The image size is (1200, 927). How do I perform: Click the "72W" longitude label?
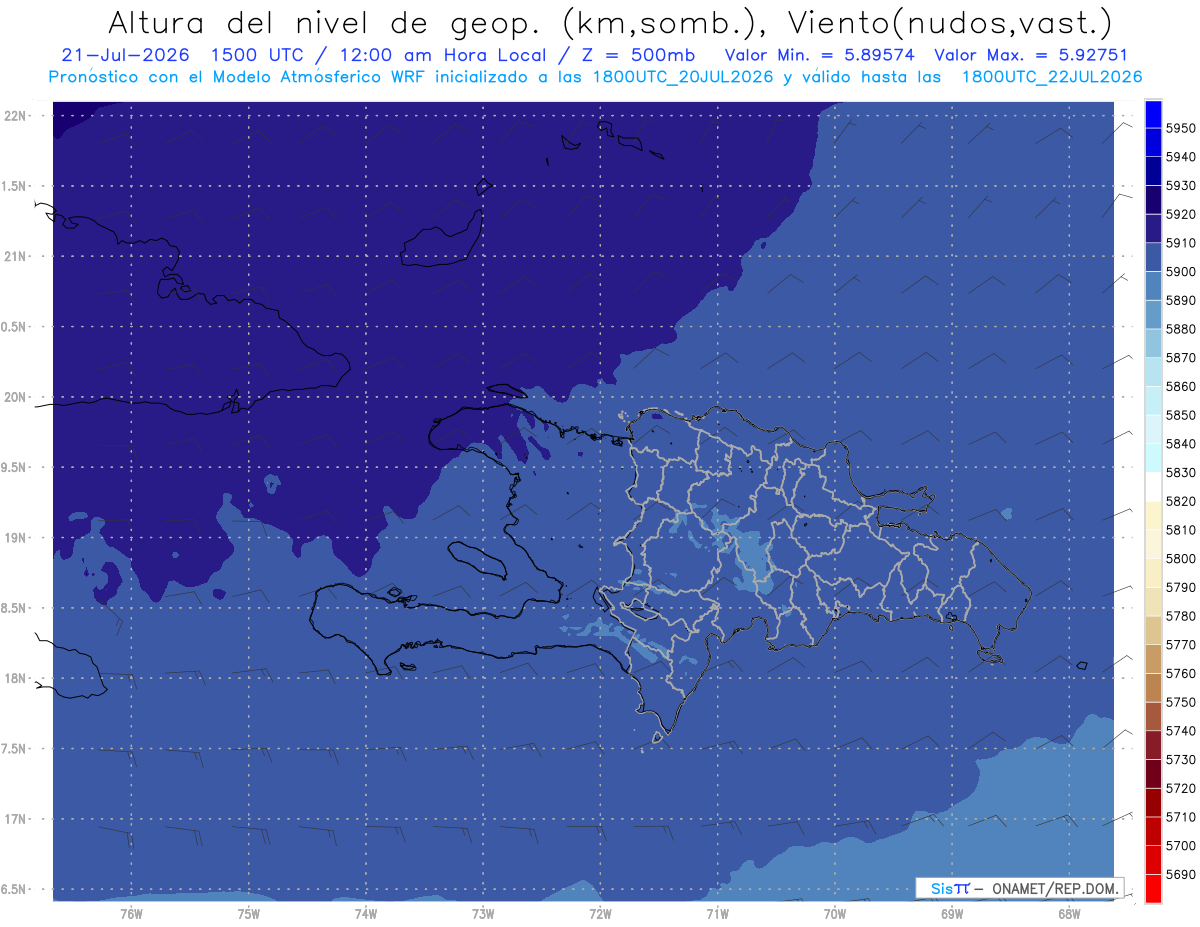[600, 913]
